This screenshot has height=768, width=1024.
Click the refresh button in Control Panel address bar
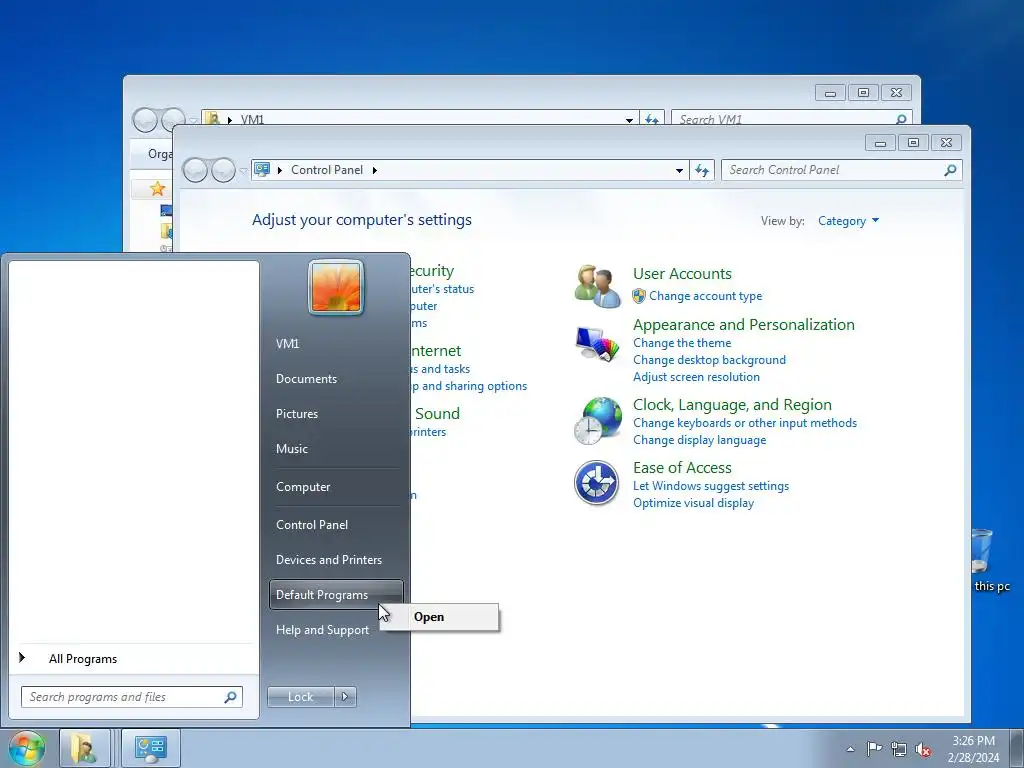click(x=702, y=170)
